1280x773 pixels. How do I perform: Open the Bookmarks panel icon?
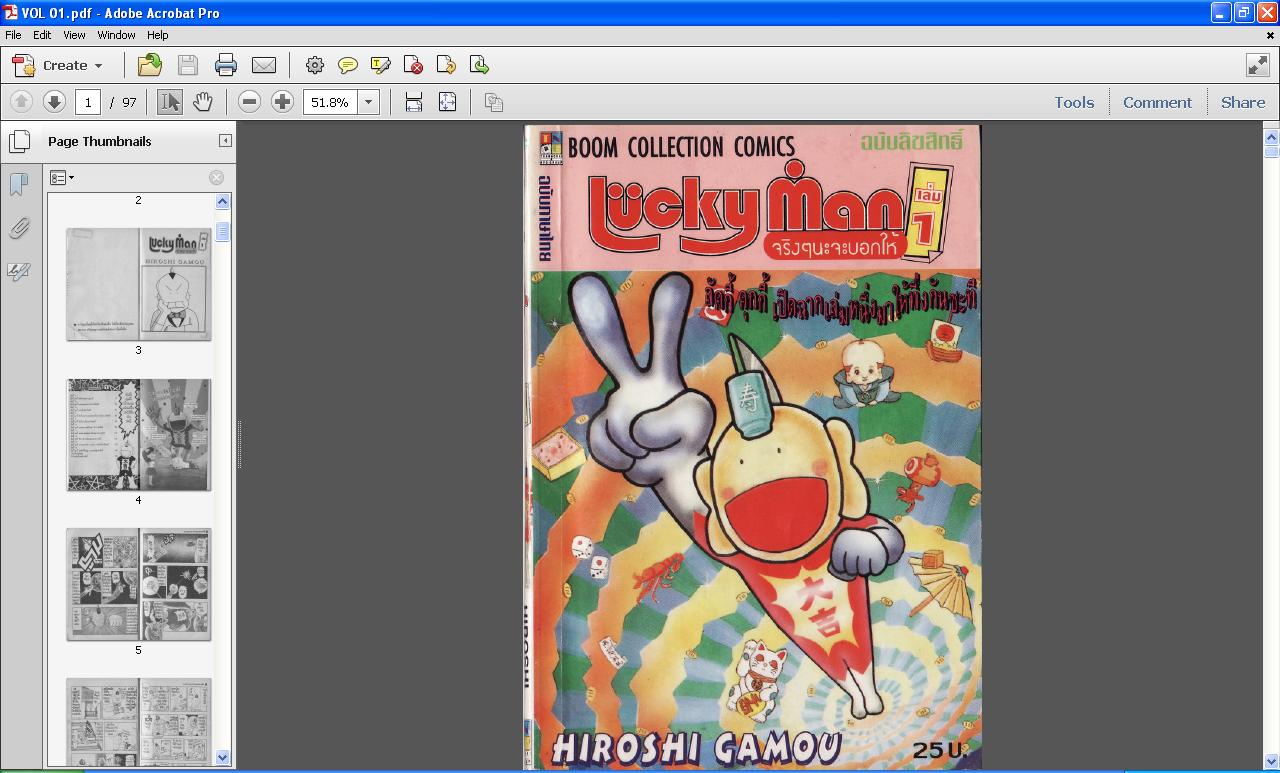[x=18, y=184]
